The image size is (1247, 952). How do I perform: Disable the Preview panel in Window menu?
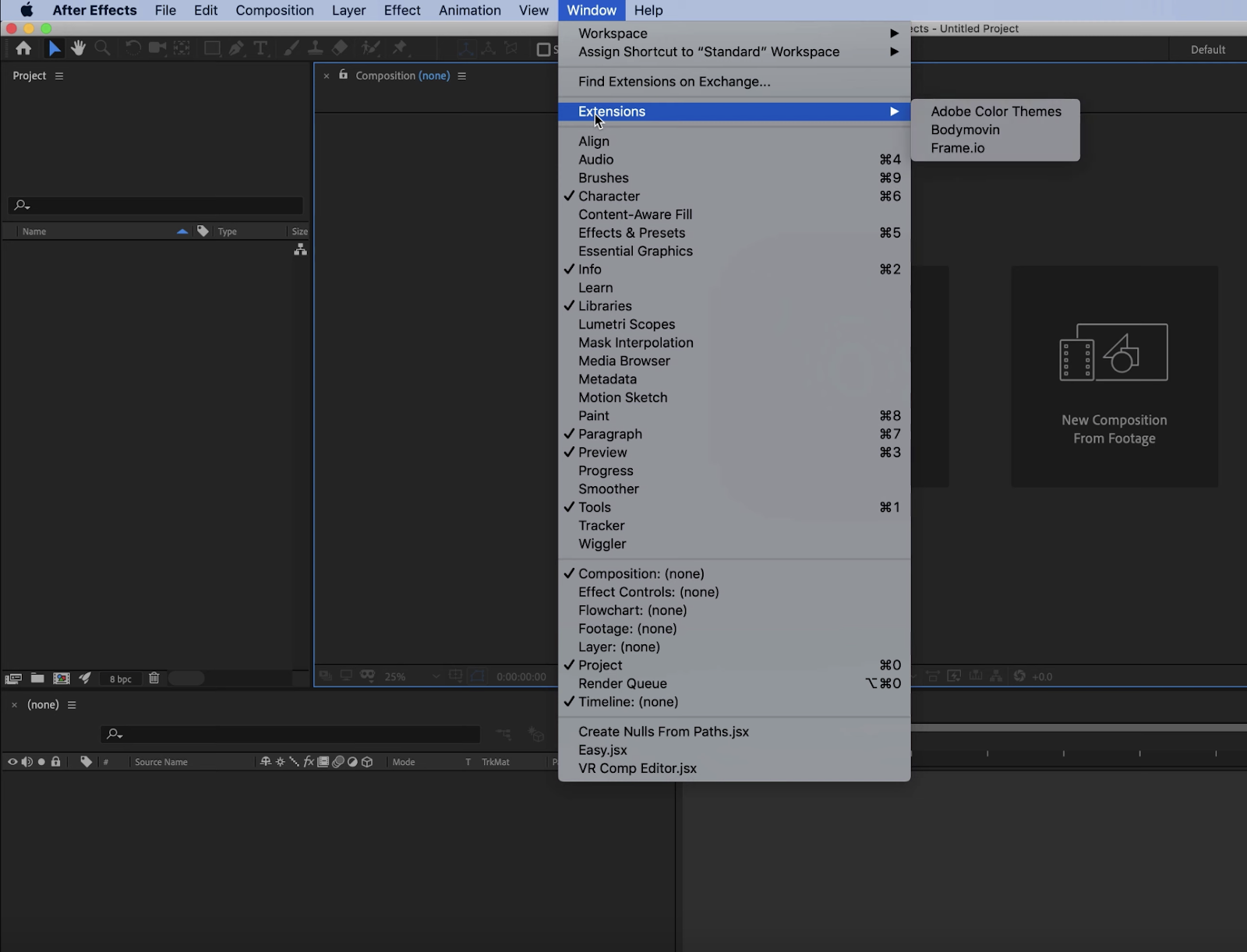[x=602, y=453]
